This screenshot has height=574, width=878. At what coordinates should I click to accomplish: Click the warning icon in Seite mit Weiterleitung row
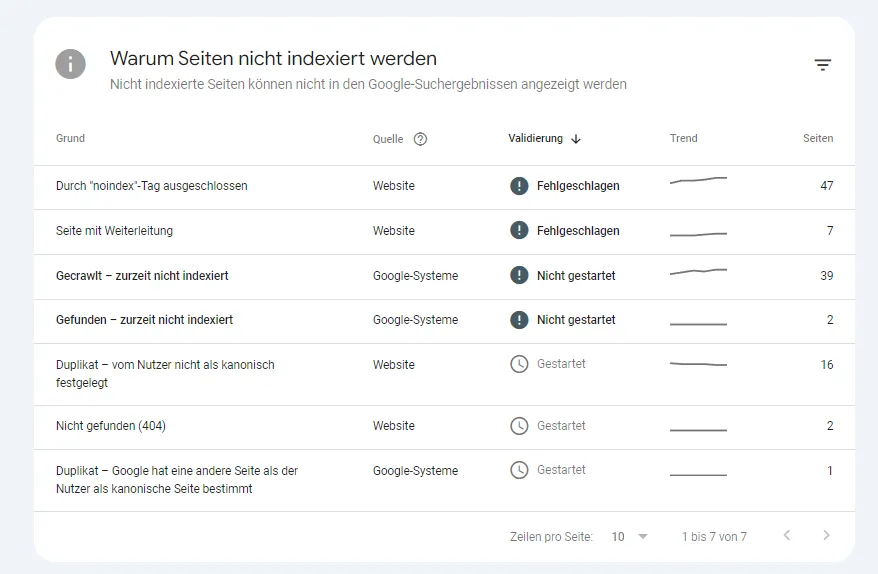(x=519, y=230)
